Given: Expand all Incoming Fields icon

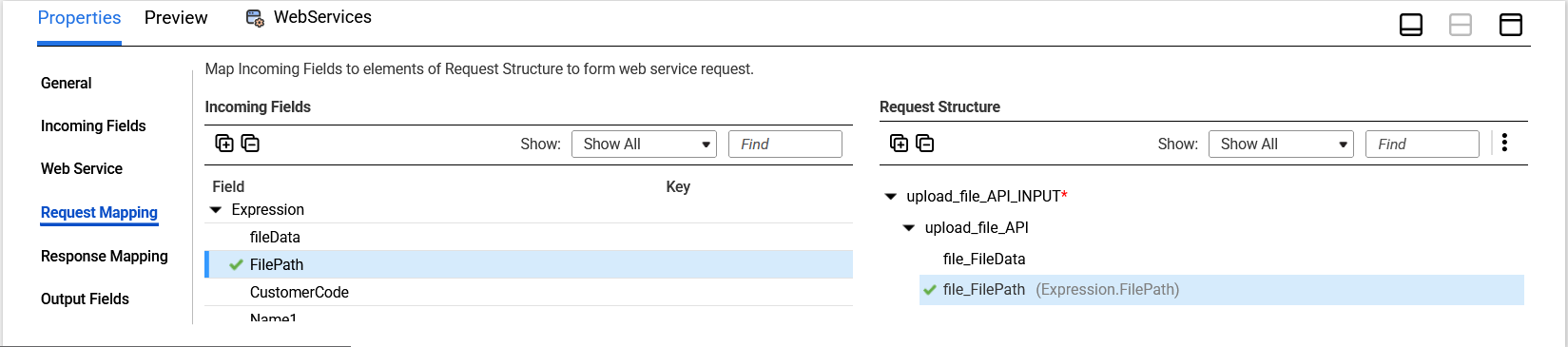Looking at the screenshot, I should click(x=224, y=144).
